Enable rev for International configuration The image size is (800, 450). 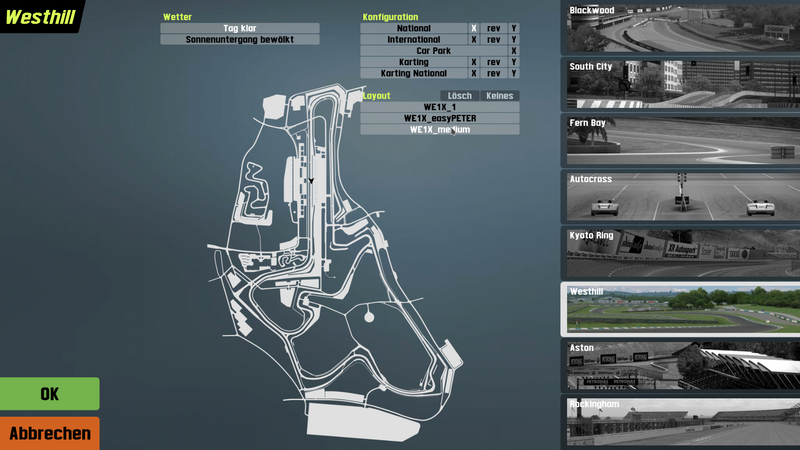pos(494,40)
